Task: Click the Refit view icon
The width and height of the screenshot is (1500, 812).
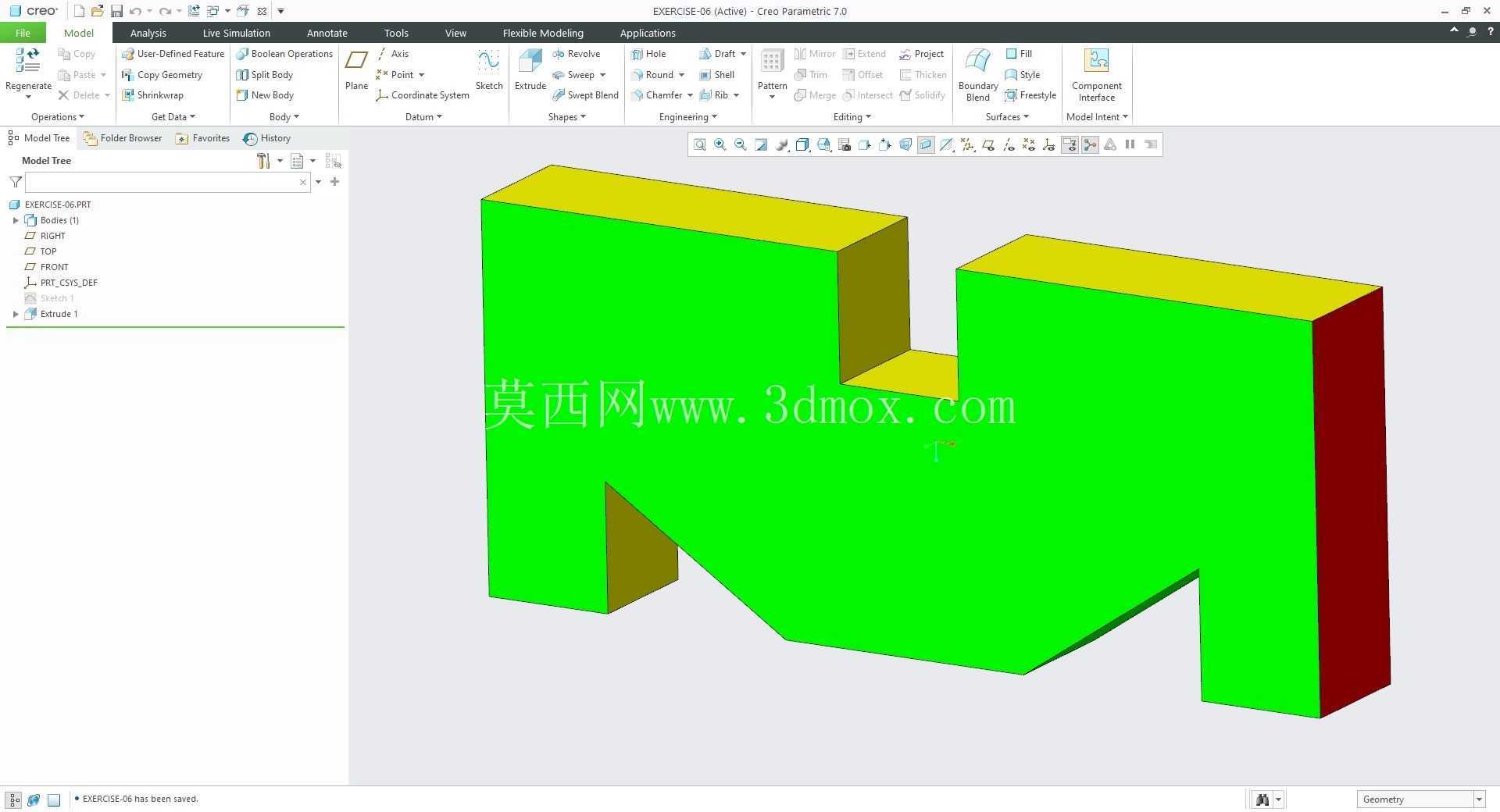Action: 700,144
